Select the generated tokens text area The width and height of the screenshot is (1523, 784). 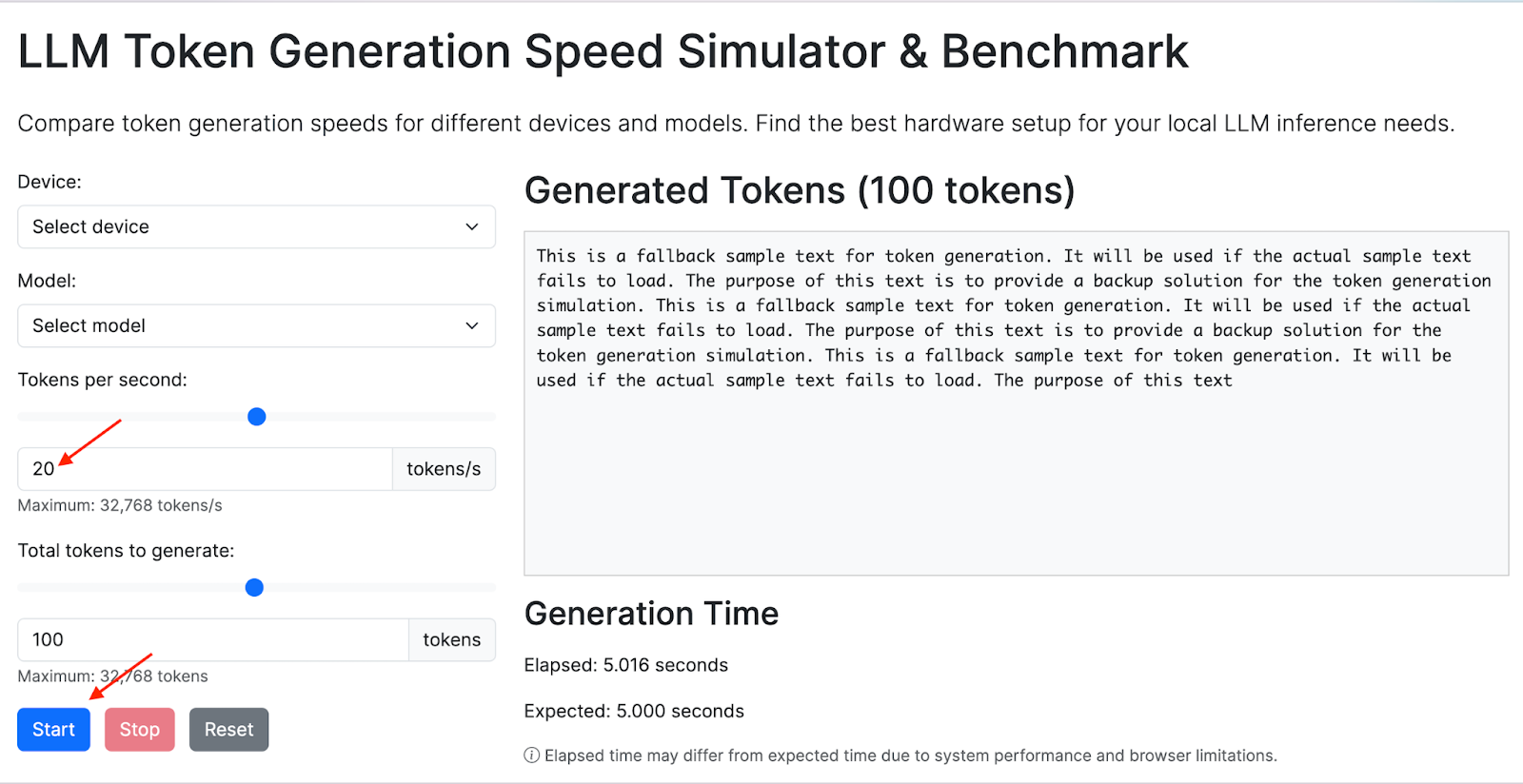tap(1016, 402)
